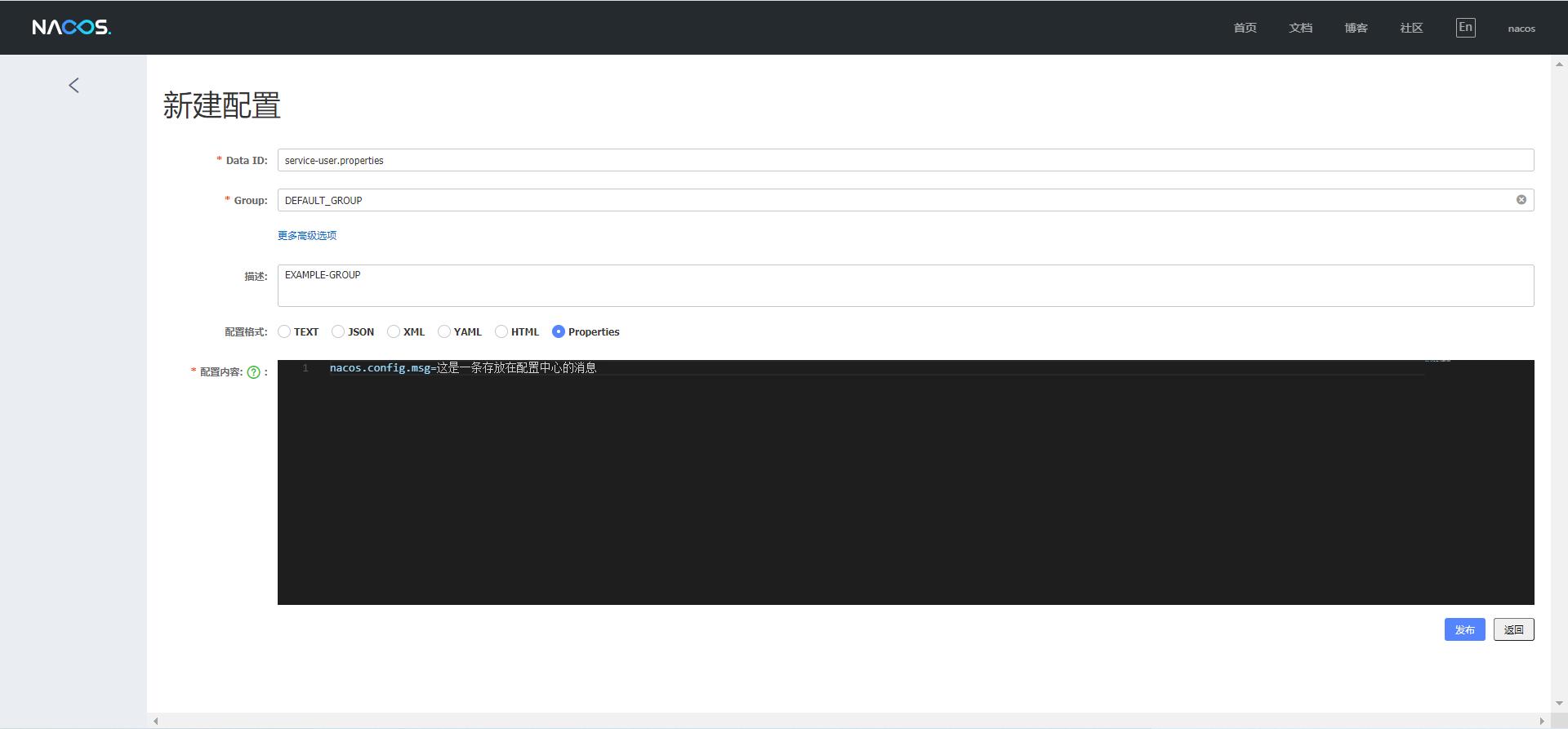Image resolution: width=1568 pixels, height=729 pixels.
Task: Click the horizontal scrollbar left arrow
Action: [156, 721]
